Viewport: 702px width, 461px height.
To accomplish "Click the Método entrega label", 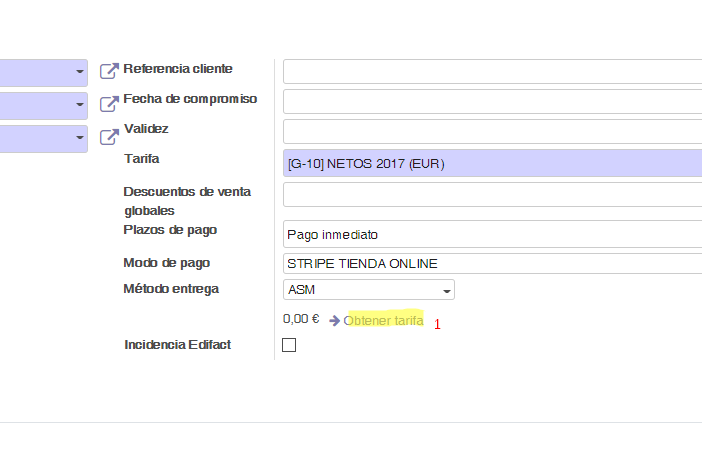I will pyautogui.click(x=170, y=289).
